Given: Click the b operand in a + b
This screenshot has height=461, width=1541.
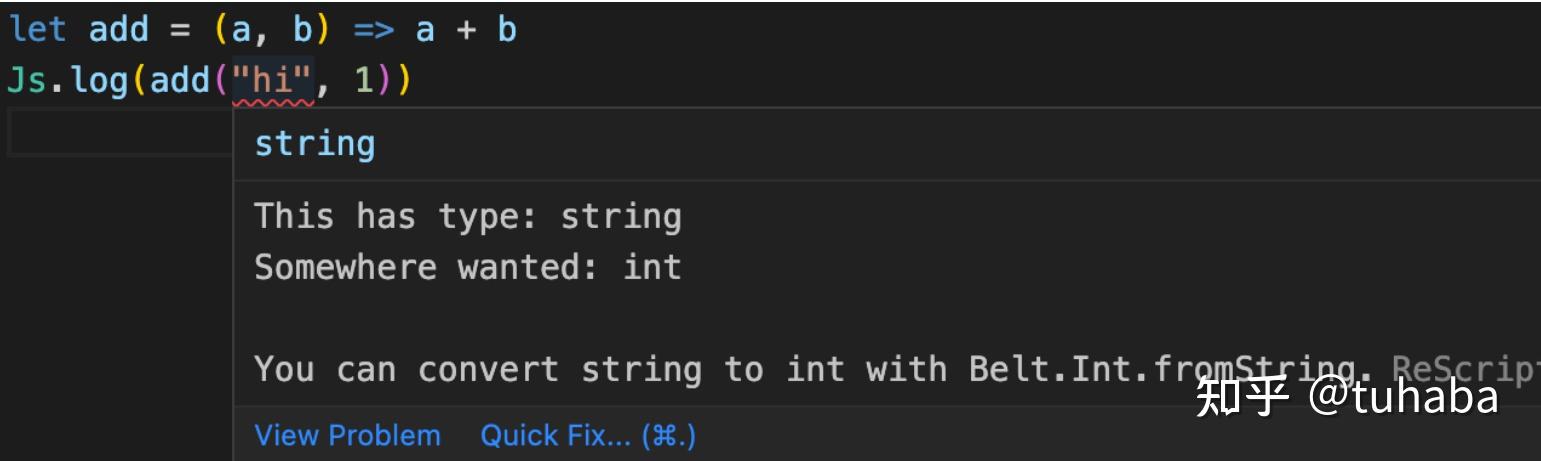Looking at the screenshot, I should pos(507,30).
